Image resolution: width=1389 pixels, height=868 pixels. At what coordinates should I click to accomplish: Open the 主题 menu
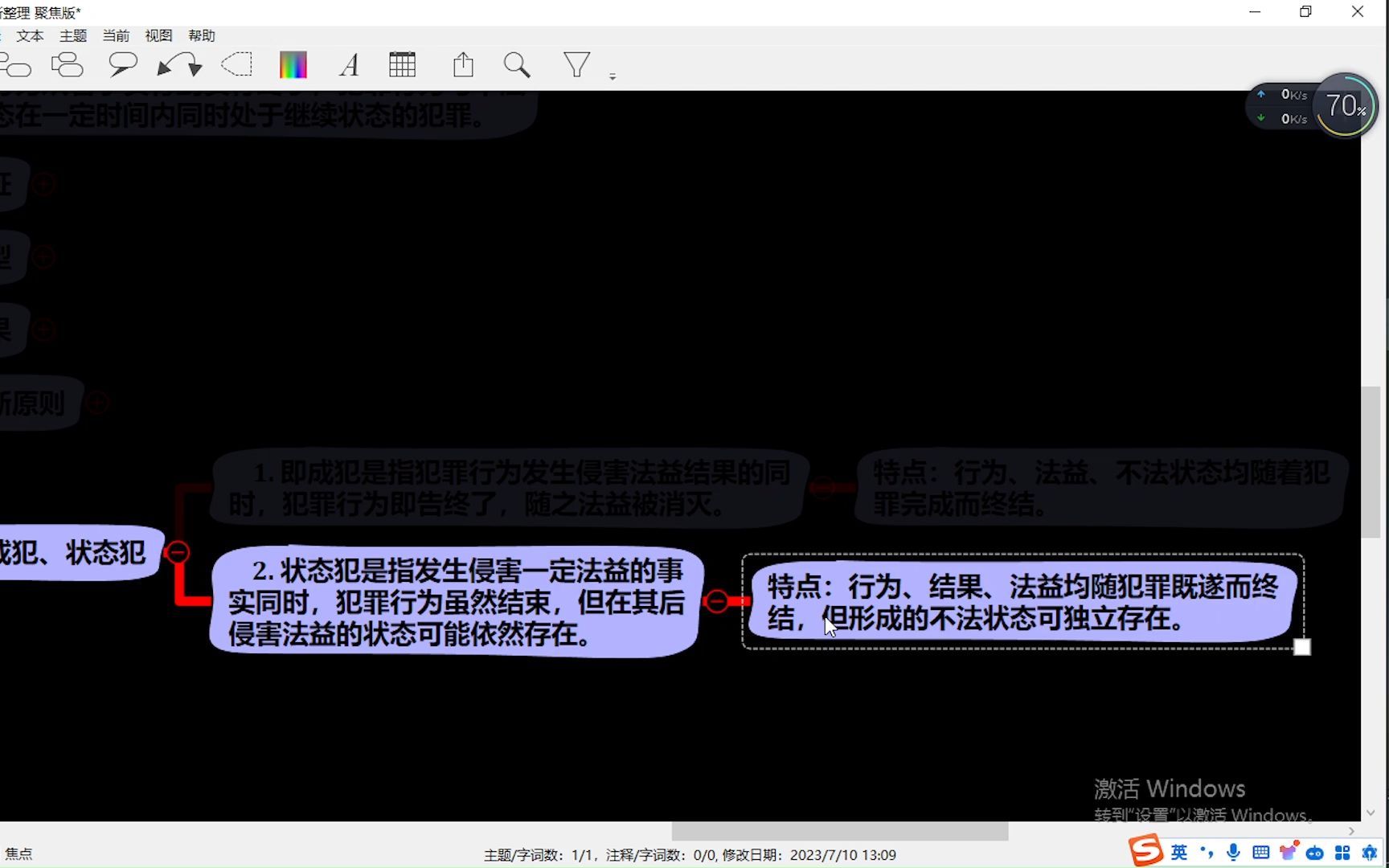tap(73, 35)
